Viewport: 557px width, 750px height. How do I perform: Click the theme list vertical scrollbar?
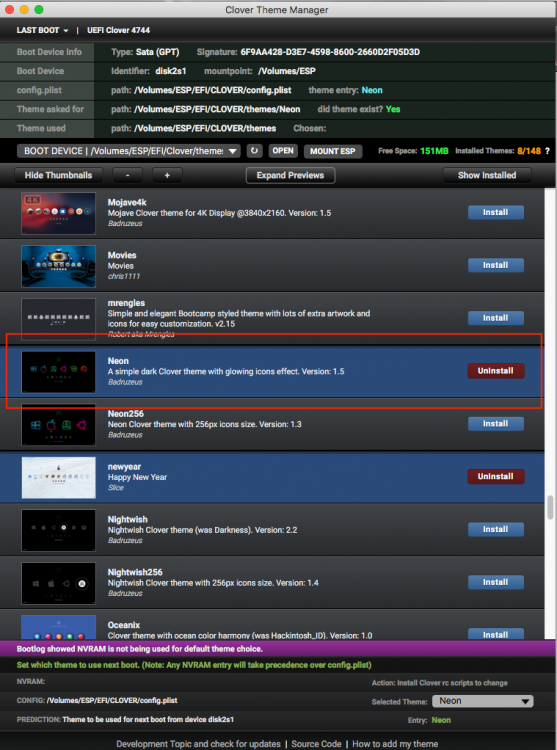pos(550,507)
